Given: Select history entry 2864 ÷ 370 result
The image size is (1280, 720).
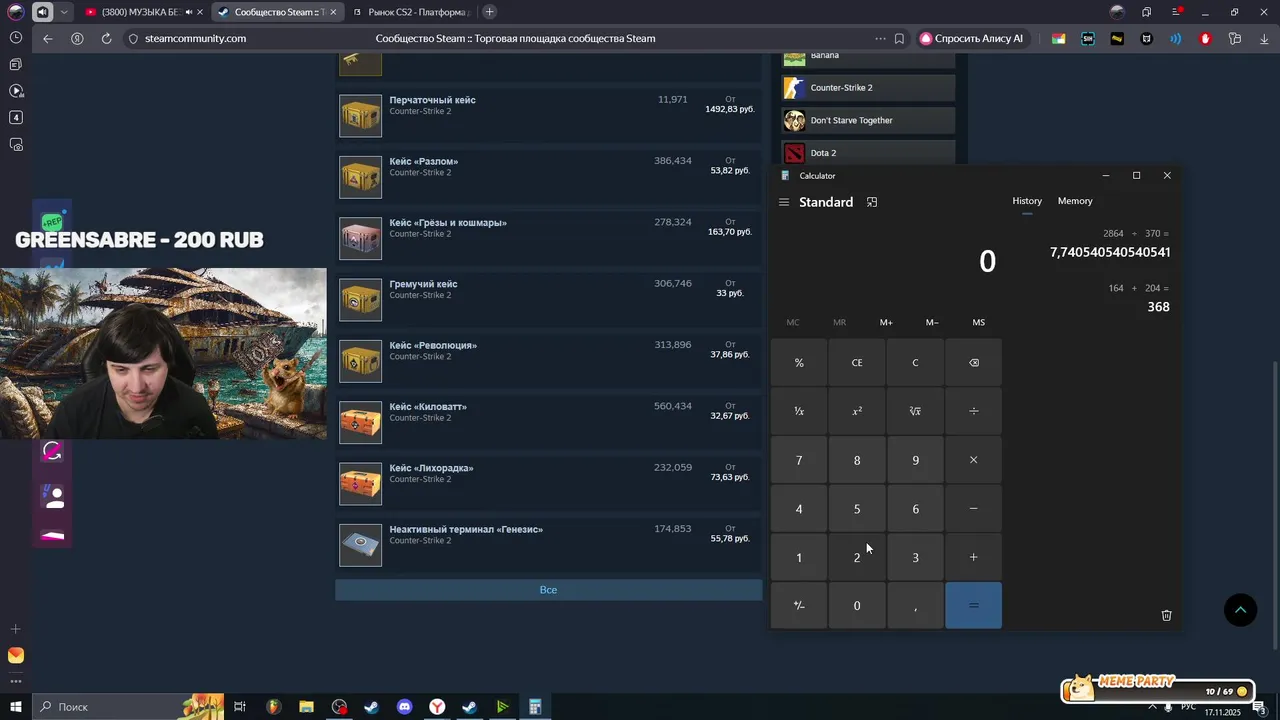Looking at the screenshot, I should (1108, 244).
